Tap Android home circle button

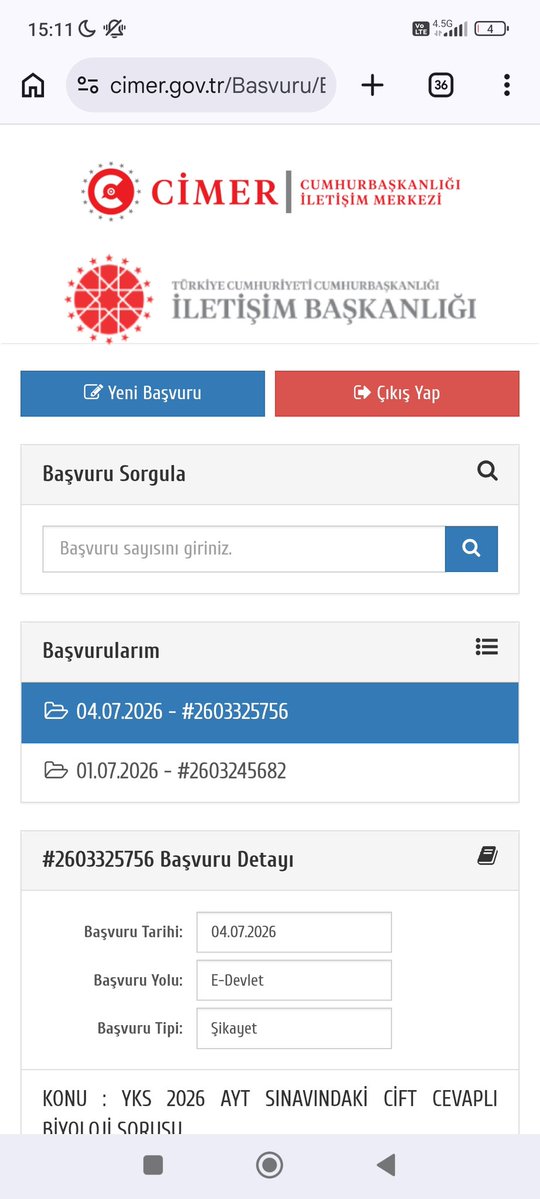(269, 1165)
